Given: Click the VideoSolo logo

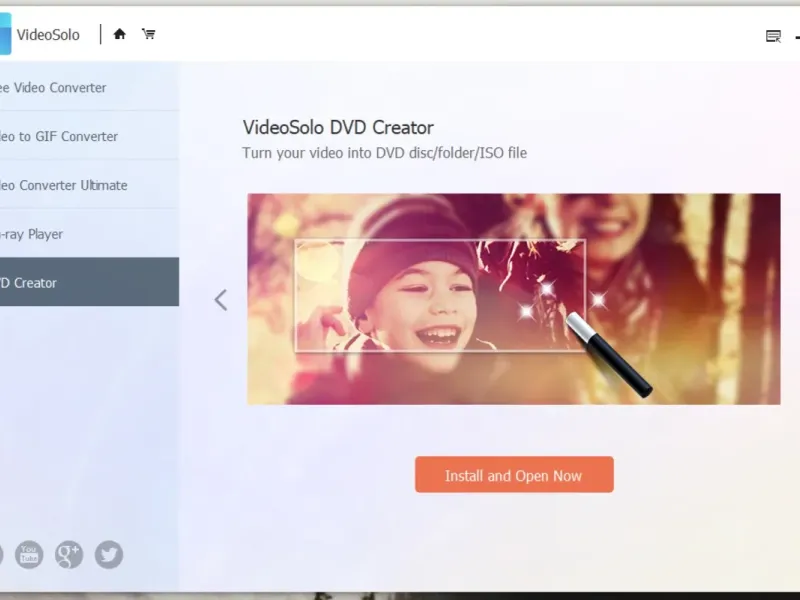Looking at the screenshot, I should (5, 34).
